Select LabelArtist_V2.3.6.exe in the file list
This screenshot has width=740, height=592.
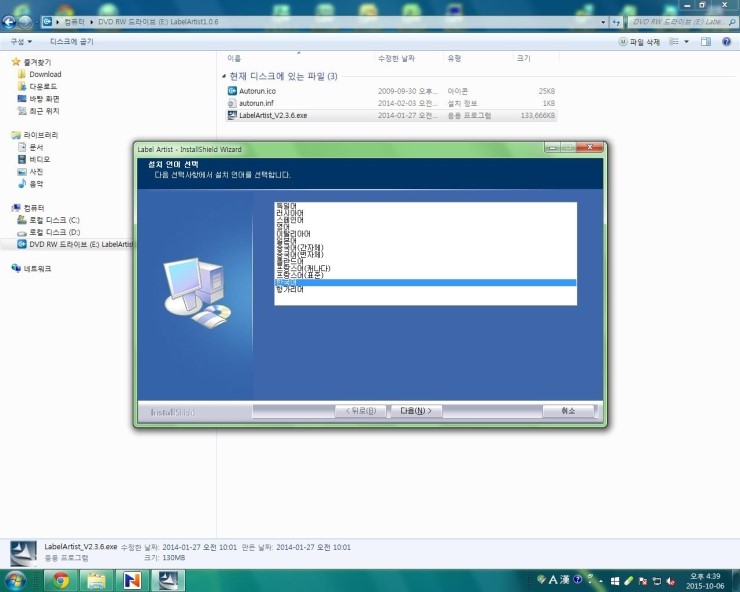pyautogui.click(x=273, y=115)
